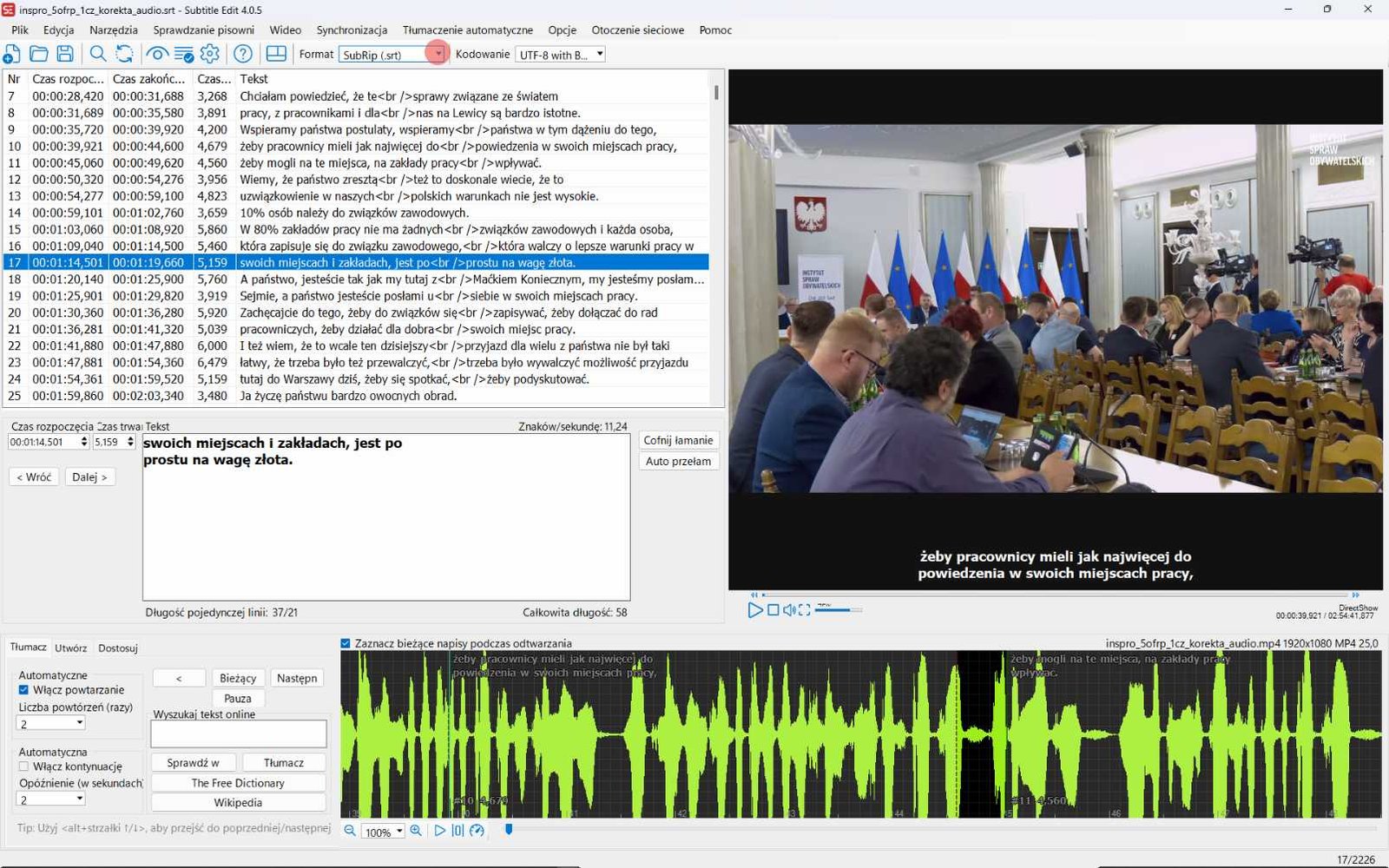
Task: Mute video with speaker icon
Action: coord(789,610)
